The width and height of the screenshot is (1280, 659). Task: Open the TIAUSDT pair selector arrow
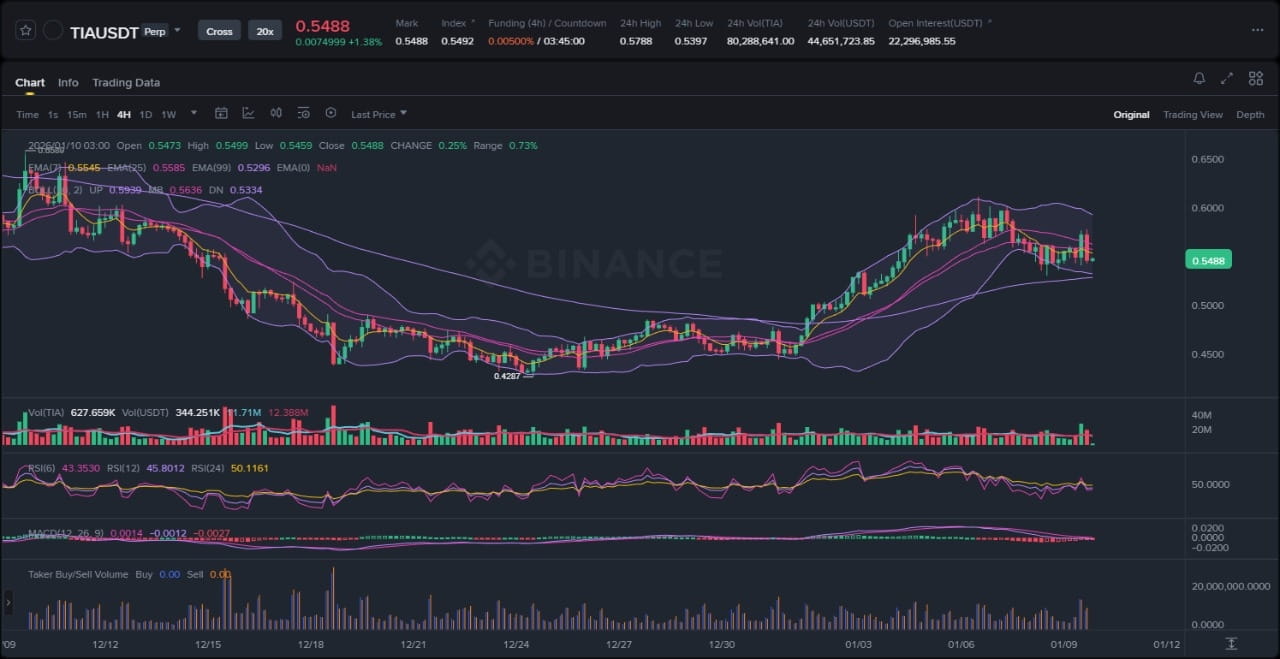(178, 30)
